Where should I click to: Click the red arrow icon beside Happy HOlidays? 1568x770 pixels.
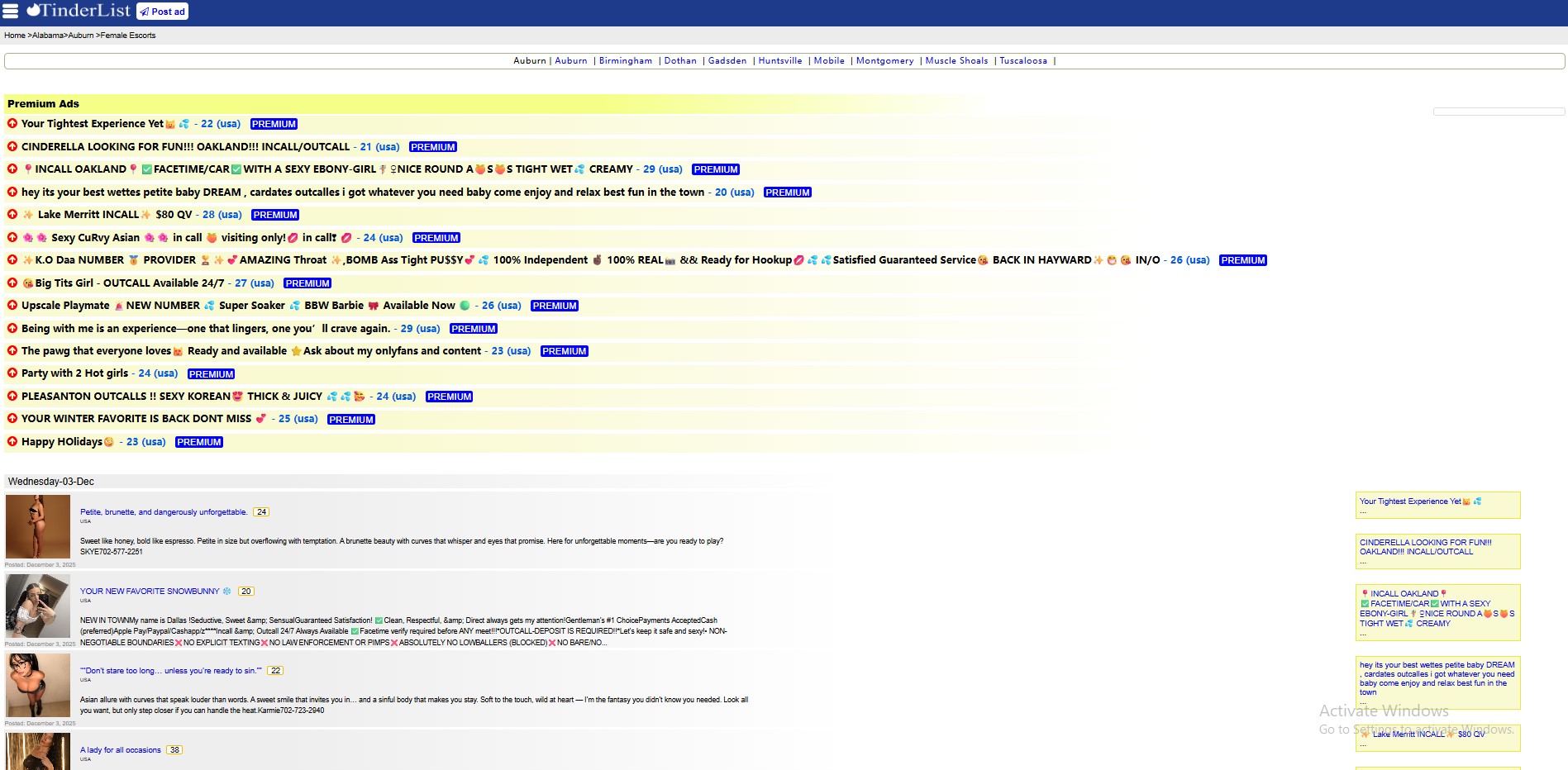point(12,441)
